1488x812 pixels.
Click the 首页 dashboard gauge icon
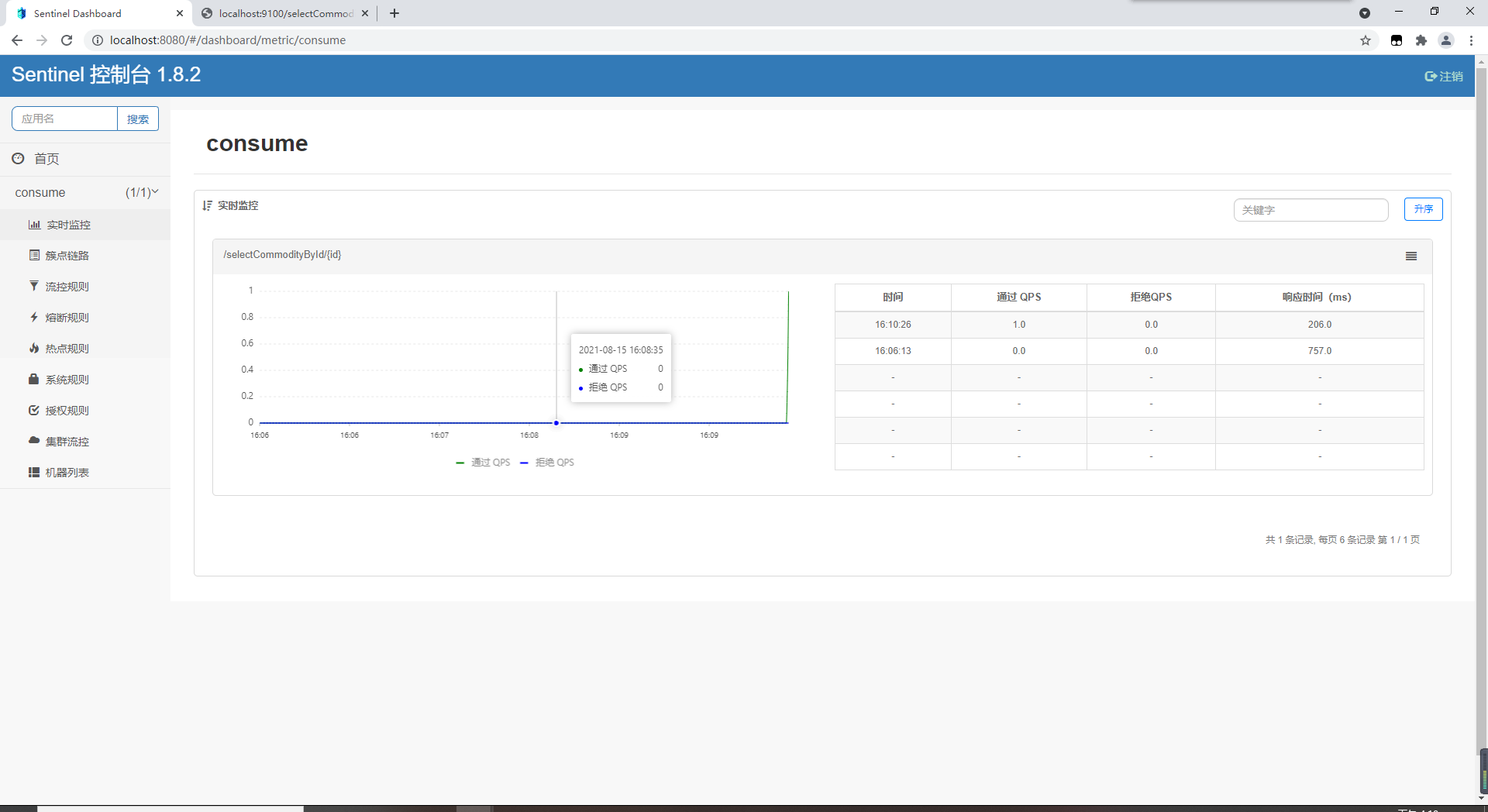(18, 158)
